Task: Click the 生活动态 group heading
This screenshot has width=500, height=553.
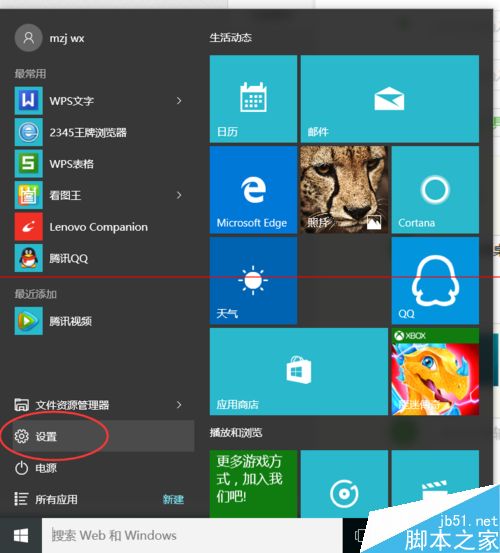Action: coord(231,38)
